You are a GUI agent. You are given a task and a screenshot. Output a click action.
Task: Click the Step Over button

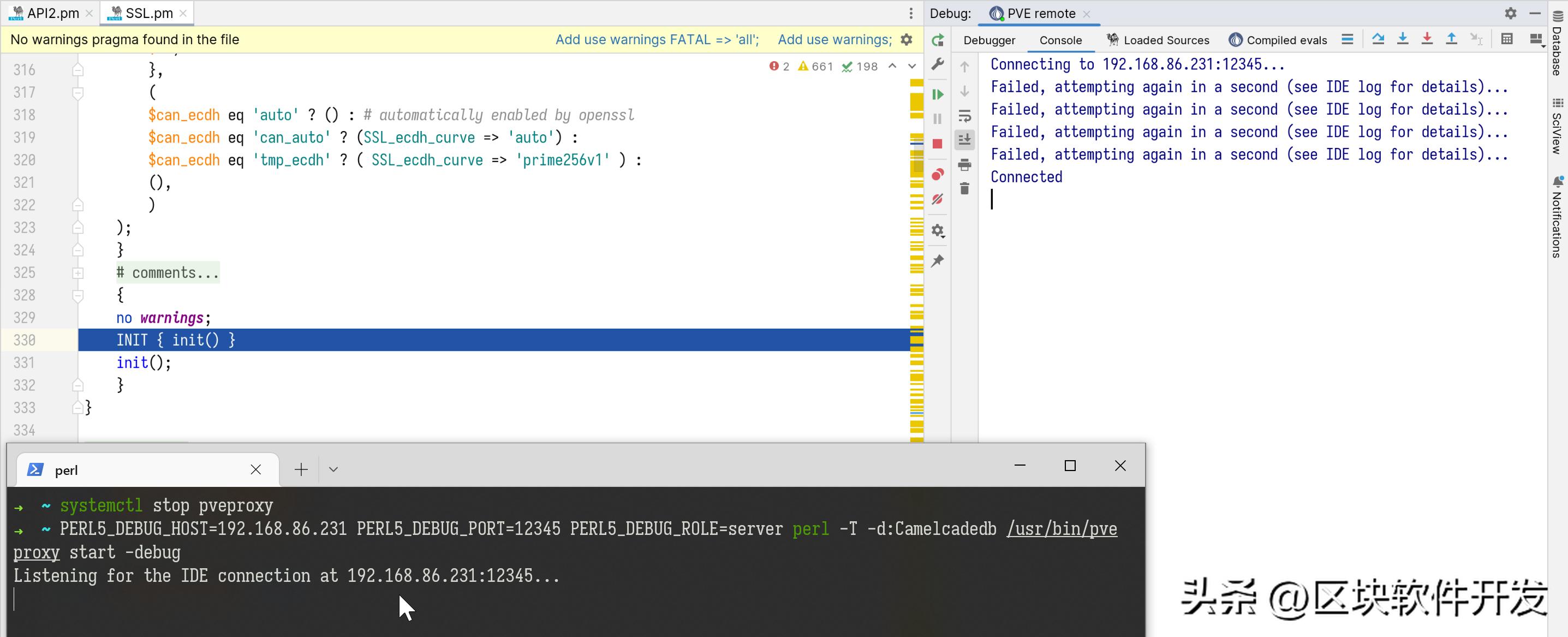point(1378,40)
